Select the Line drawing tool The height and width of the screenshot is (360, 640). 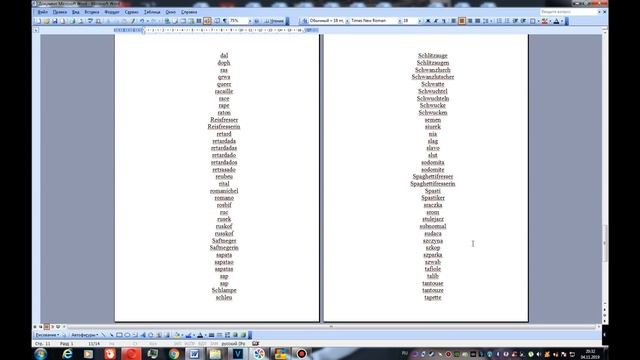103,335
